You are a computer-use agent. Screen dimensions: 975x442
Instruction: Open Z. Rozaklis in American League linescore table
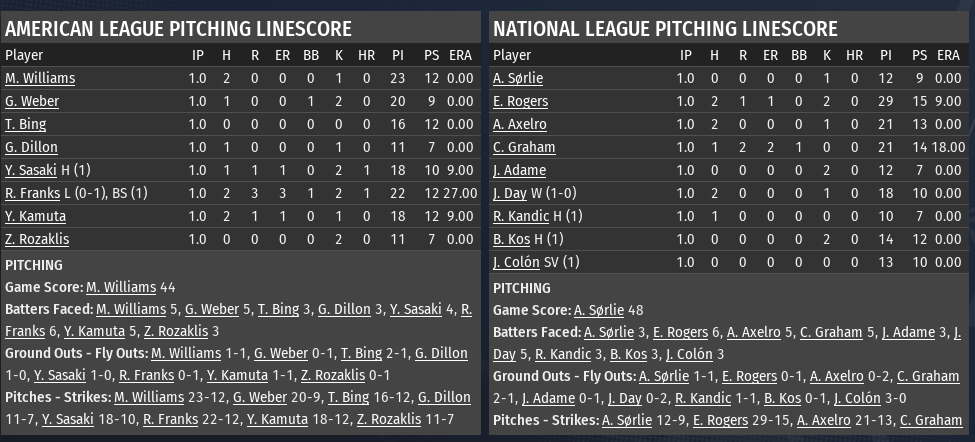click(38, 239)
